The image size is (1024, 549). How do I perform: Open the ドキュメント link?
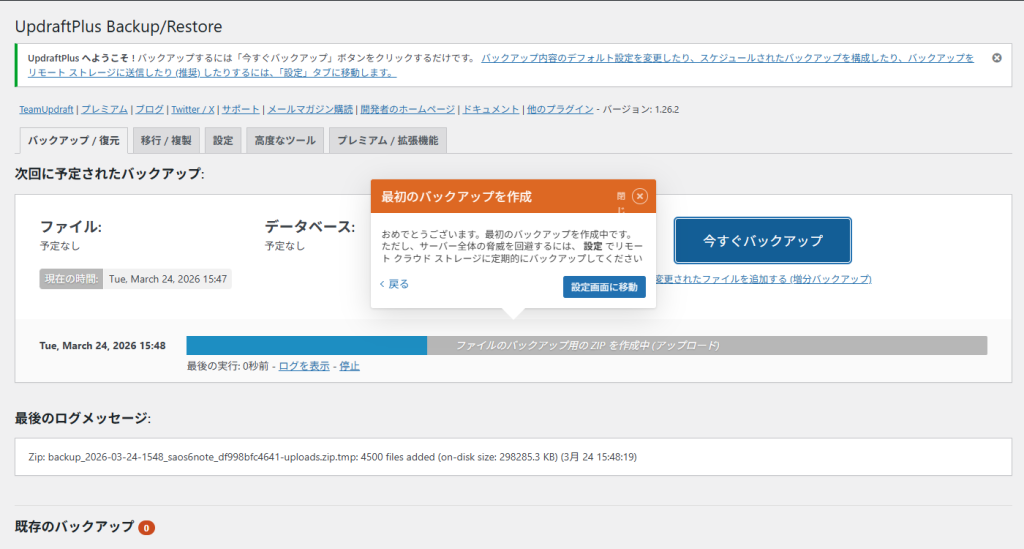(491, 109)
